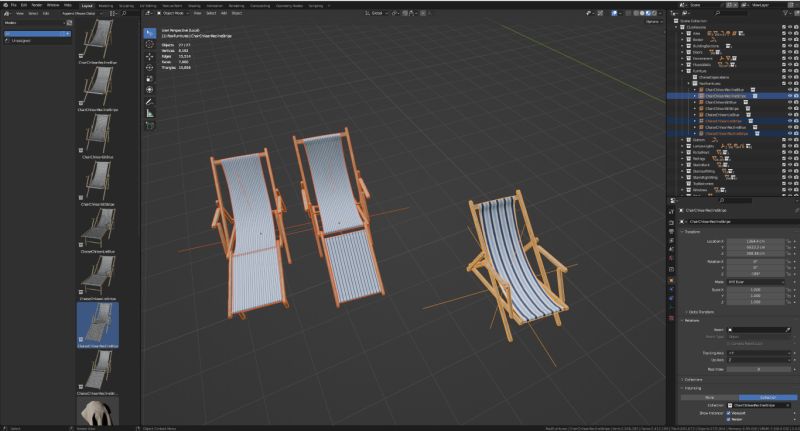Click the Scale X value field
Screen dimensions: 800x431
tap(756, 290)
